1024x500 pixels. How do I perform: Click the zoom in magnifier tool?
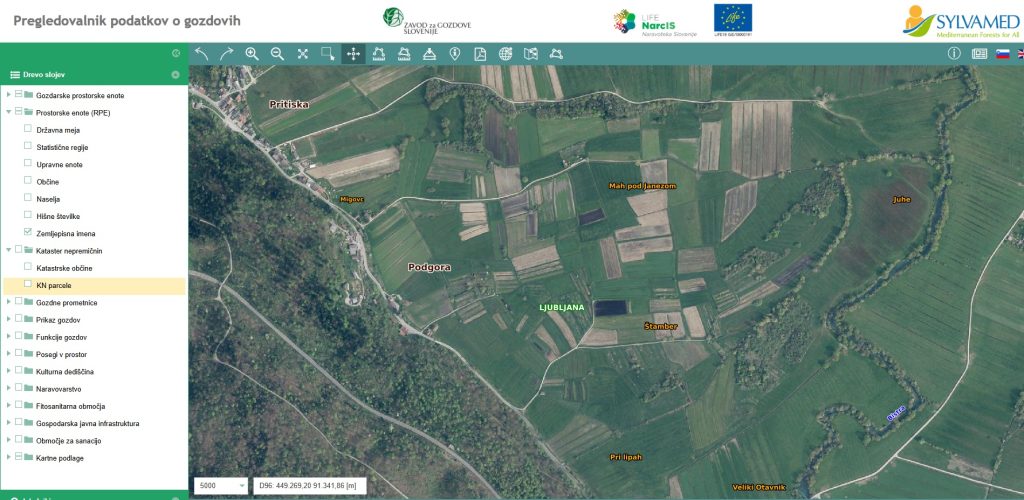click(252, 54)
